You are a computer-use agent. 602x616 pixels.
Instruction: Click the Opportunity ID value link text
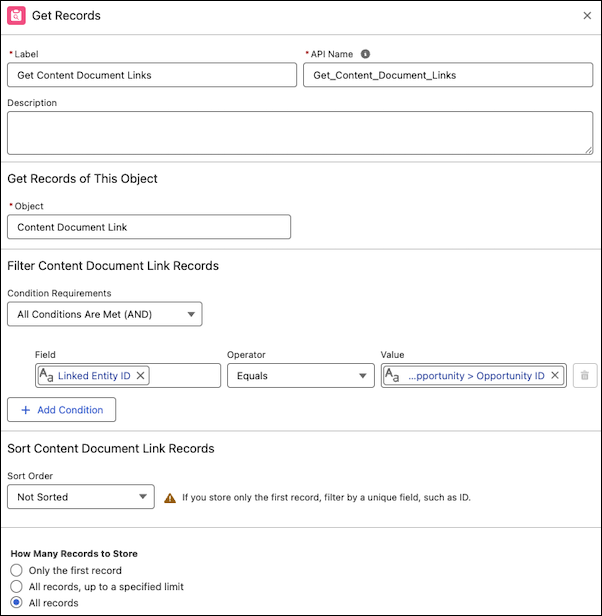click(x=475, y=376)
